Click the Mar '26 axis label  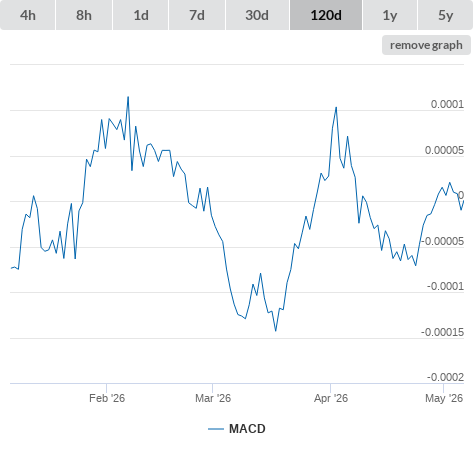point(213,398)
